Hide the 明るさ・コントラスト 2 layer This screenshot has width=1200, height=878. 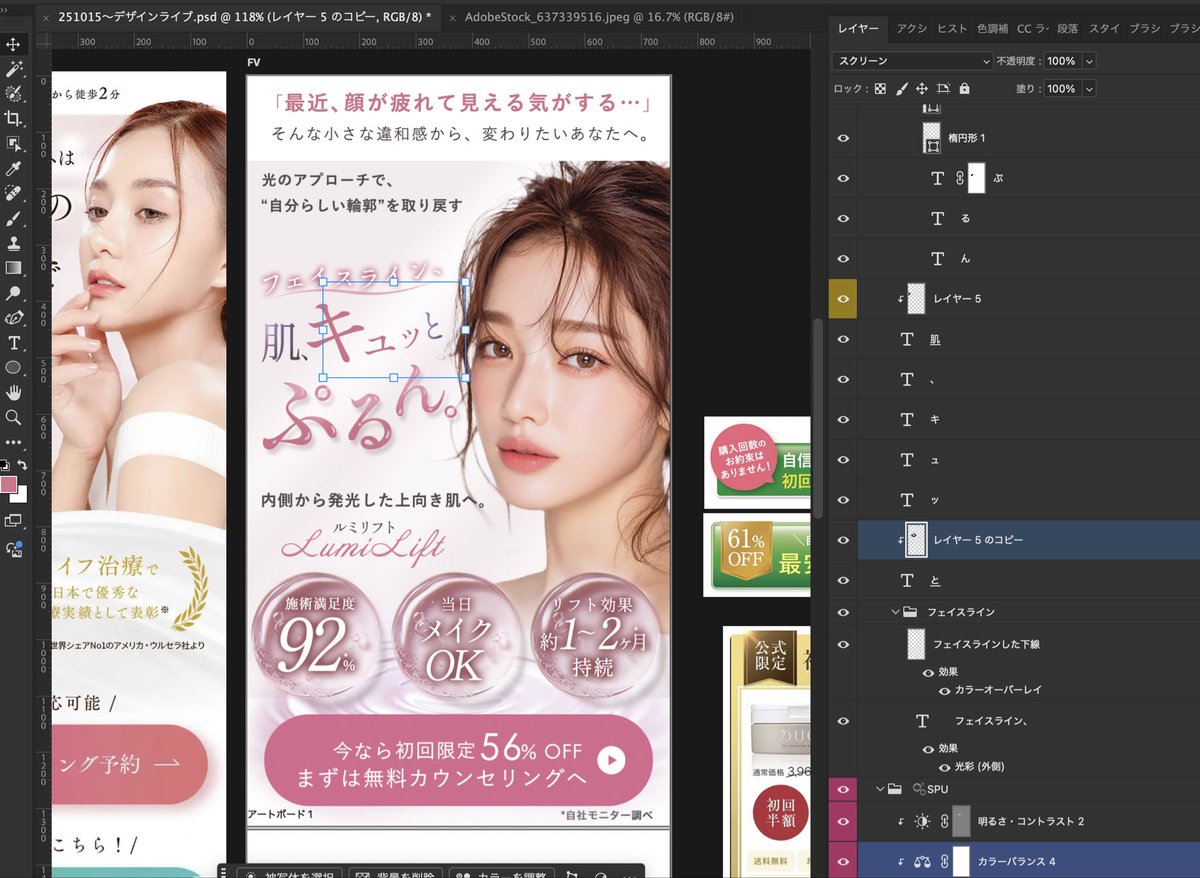point(843,821)
